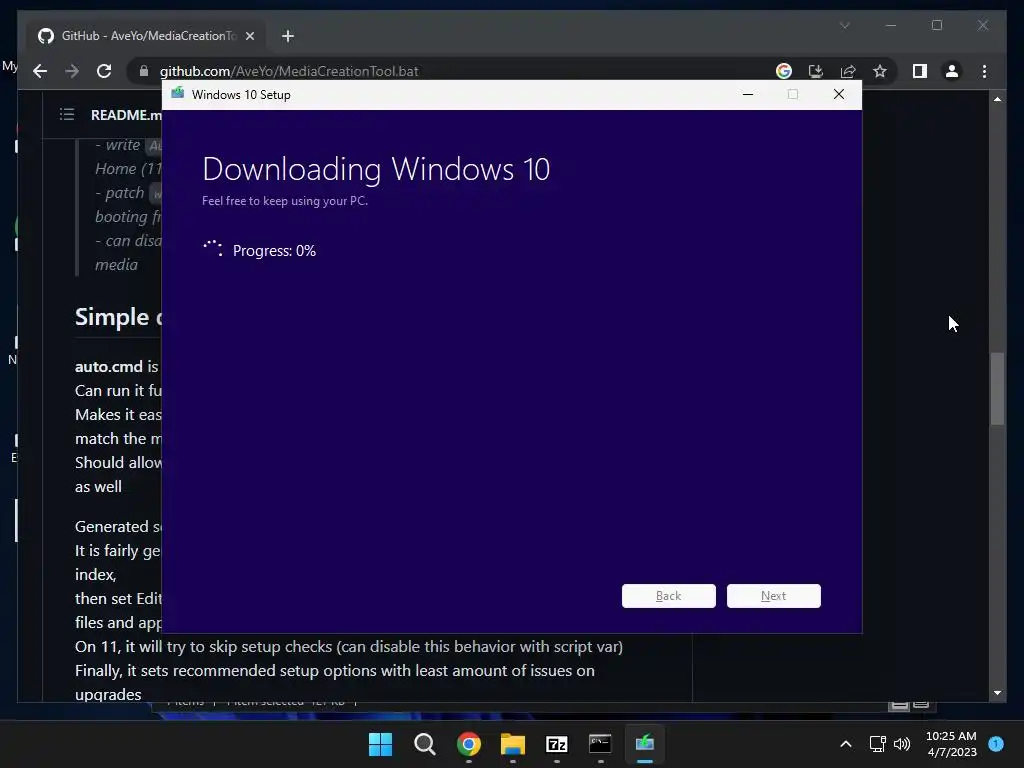Open volume tray icon
Image resolution: width=1024 pixels, height=768 pixels.
902,744
